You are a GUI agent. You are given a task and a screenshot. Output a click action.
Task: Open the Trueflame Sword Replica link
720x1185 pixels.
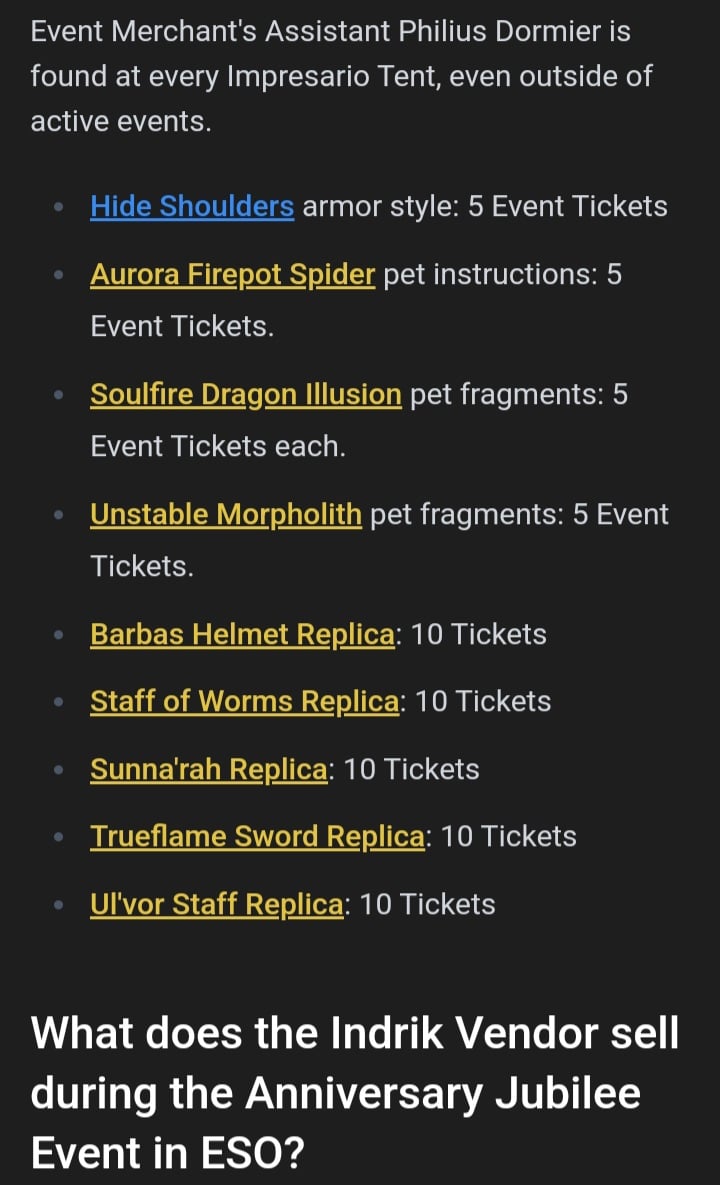(257, 837)
